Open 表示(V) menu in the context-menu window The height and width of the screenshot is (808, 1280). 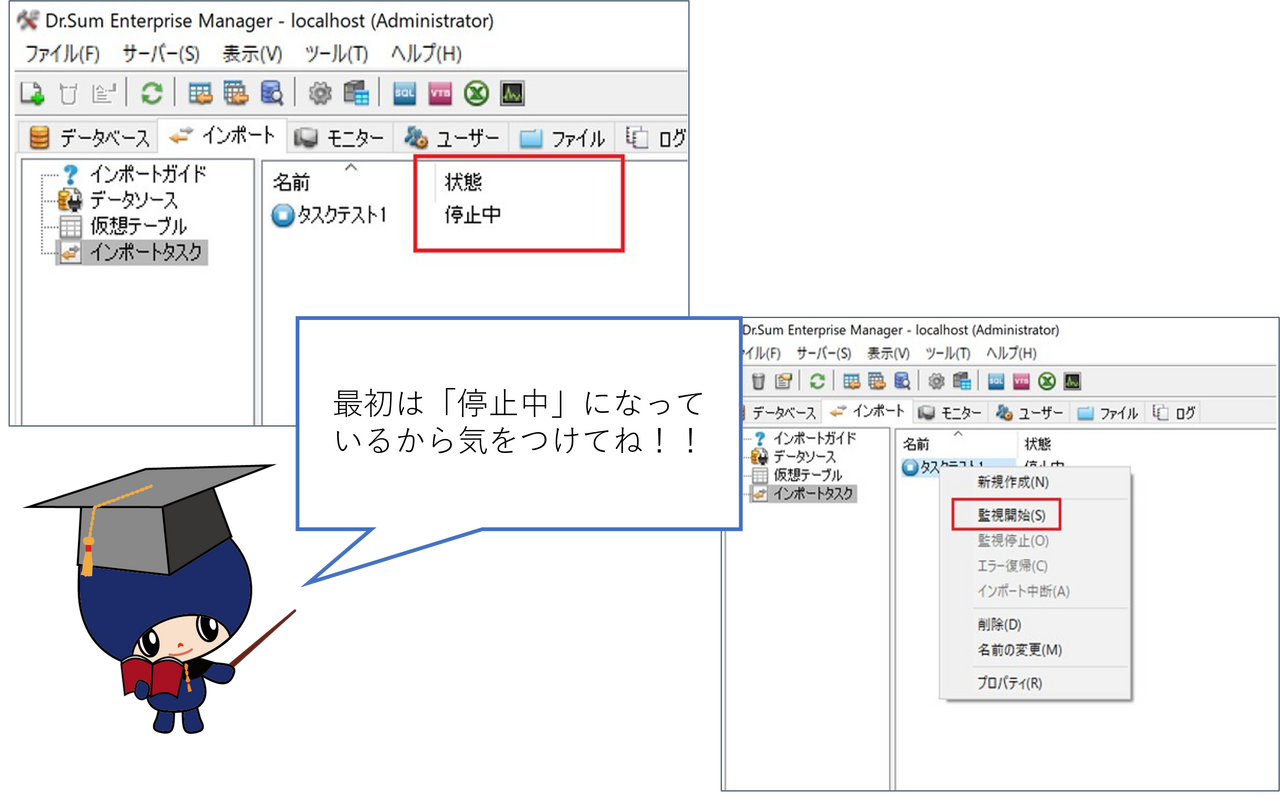click(x=888, y=353)
